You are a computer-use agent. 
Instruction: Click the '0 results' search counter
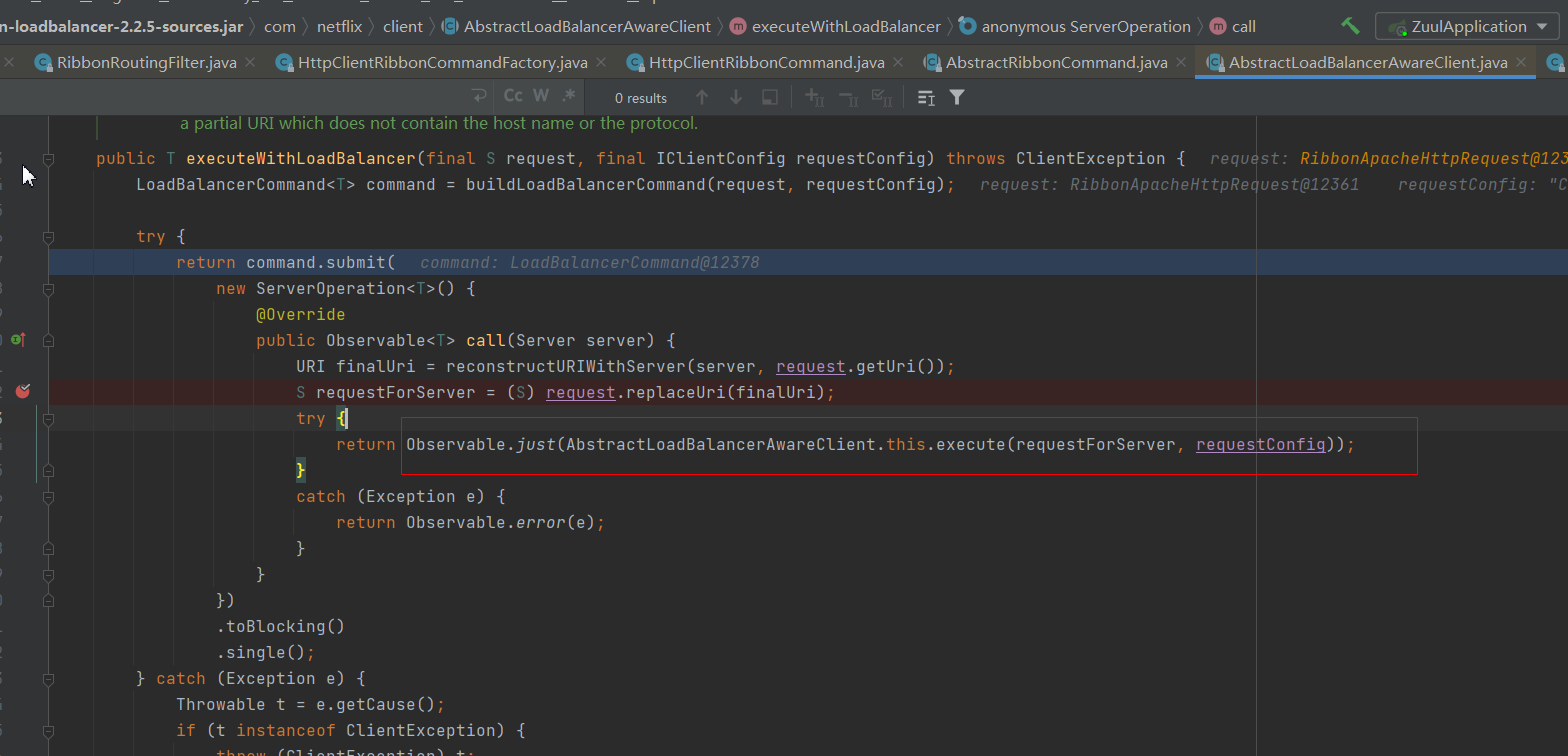click(641, 98)
